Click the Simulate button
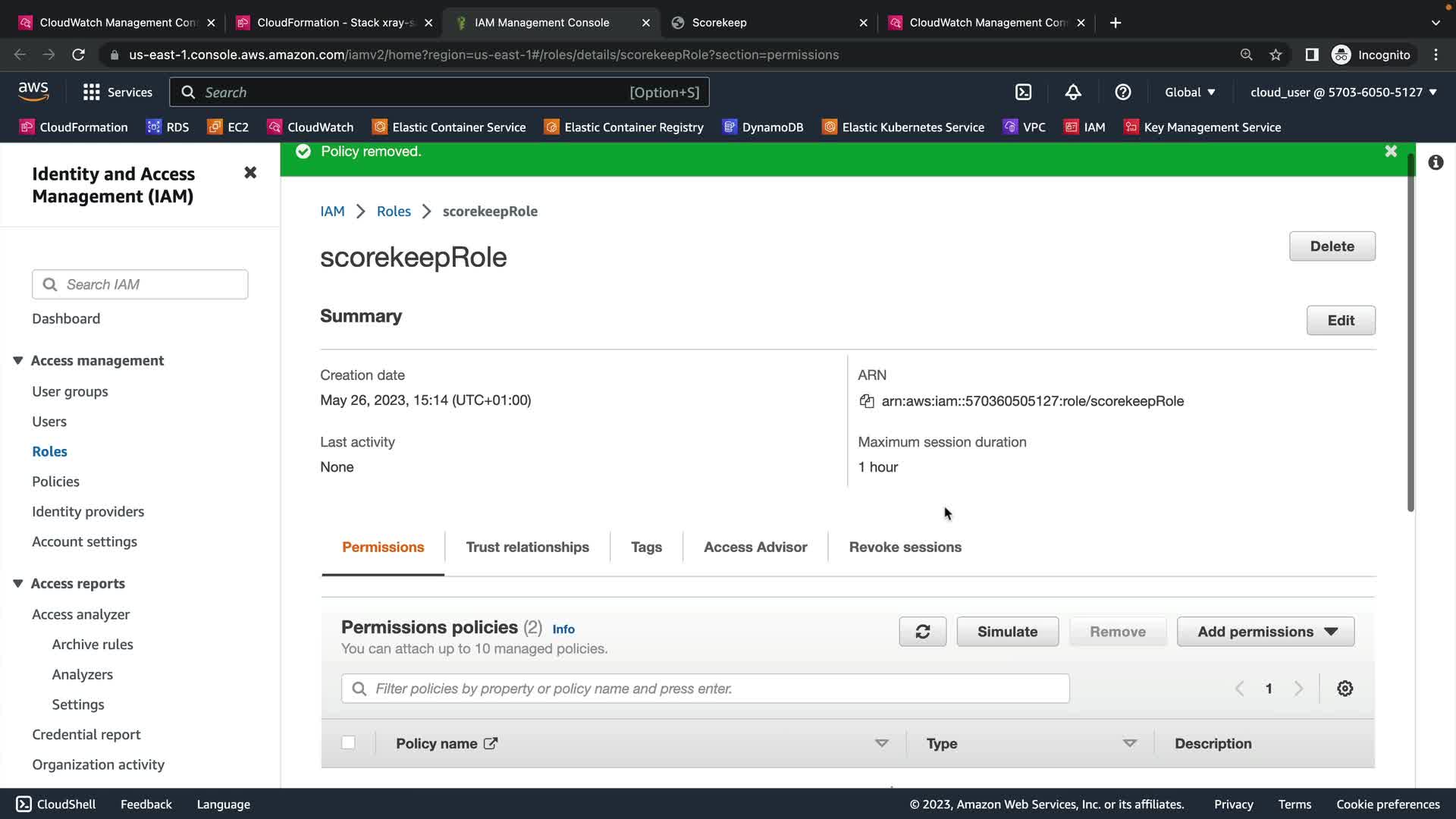The width and height of the screenshot is (1456, 819). (x=1007, y=632)
